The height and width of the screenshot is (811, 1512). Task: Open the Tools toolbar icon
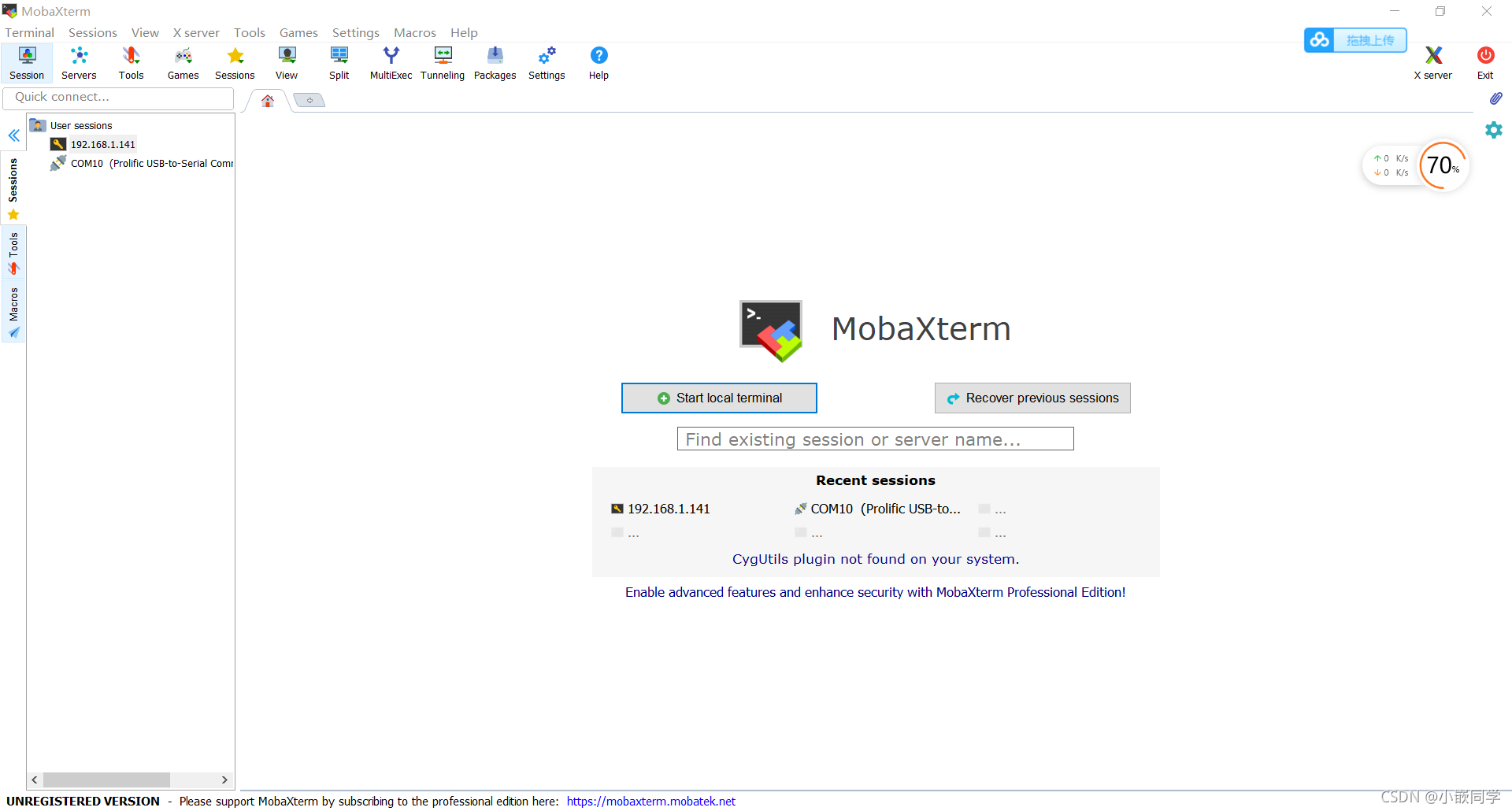(x=131, y=63)
